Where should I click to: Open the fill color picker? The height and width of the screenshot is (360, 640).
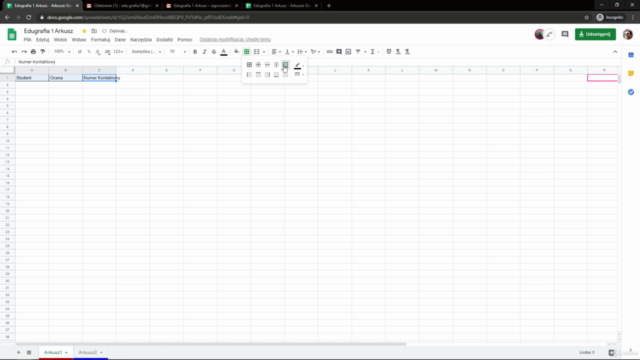coord(236,52)
